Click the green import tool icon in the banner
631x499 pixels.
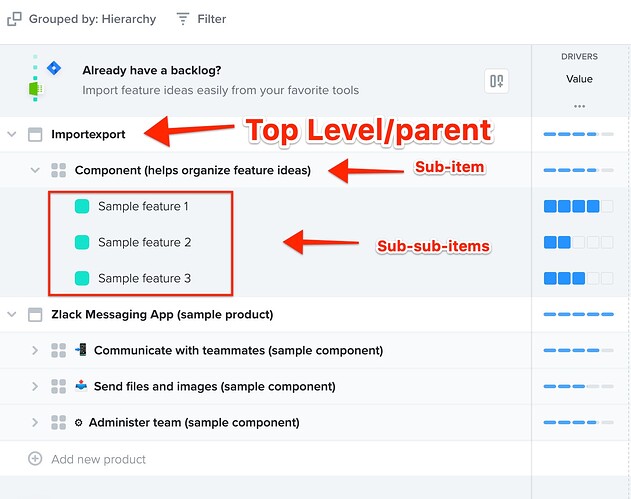click(35, 89)
